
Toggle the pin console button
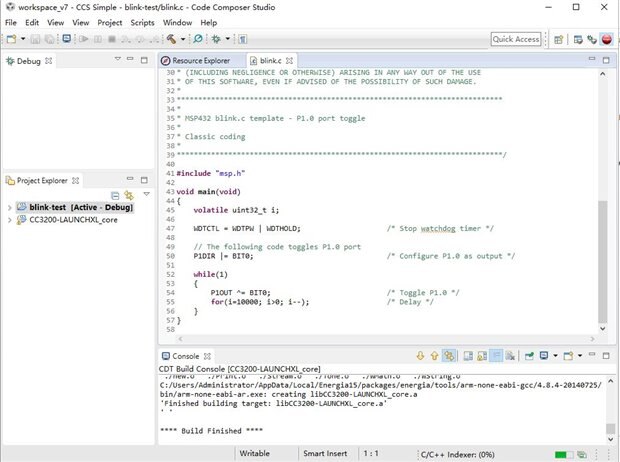pyautogui.click(x=527, y=355)
